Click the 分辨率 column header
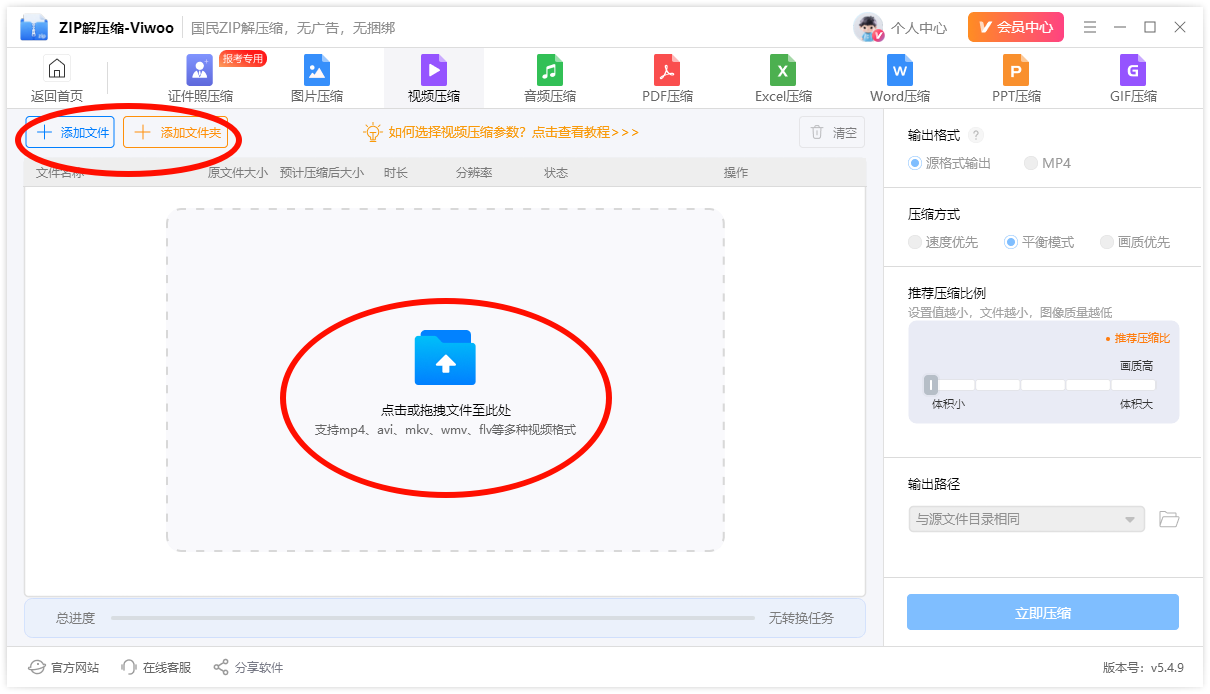 pyautogui.click(x=474, y=173)
